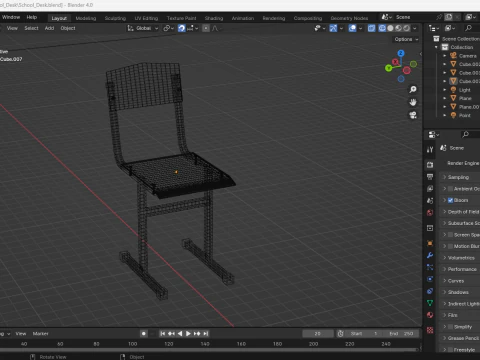Open object types visibility dropdown
The height and width of the screenshot is (360, 480).
click(x=319, y=28)
